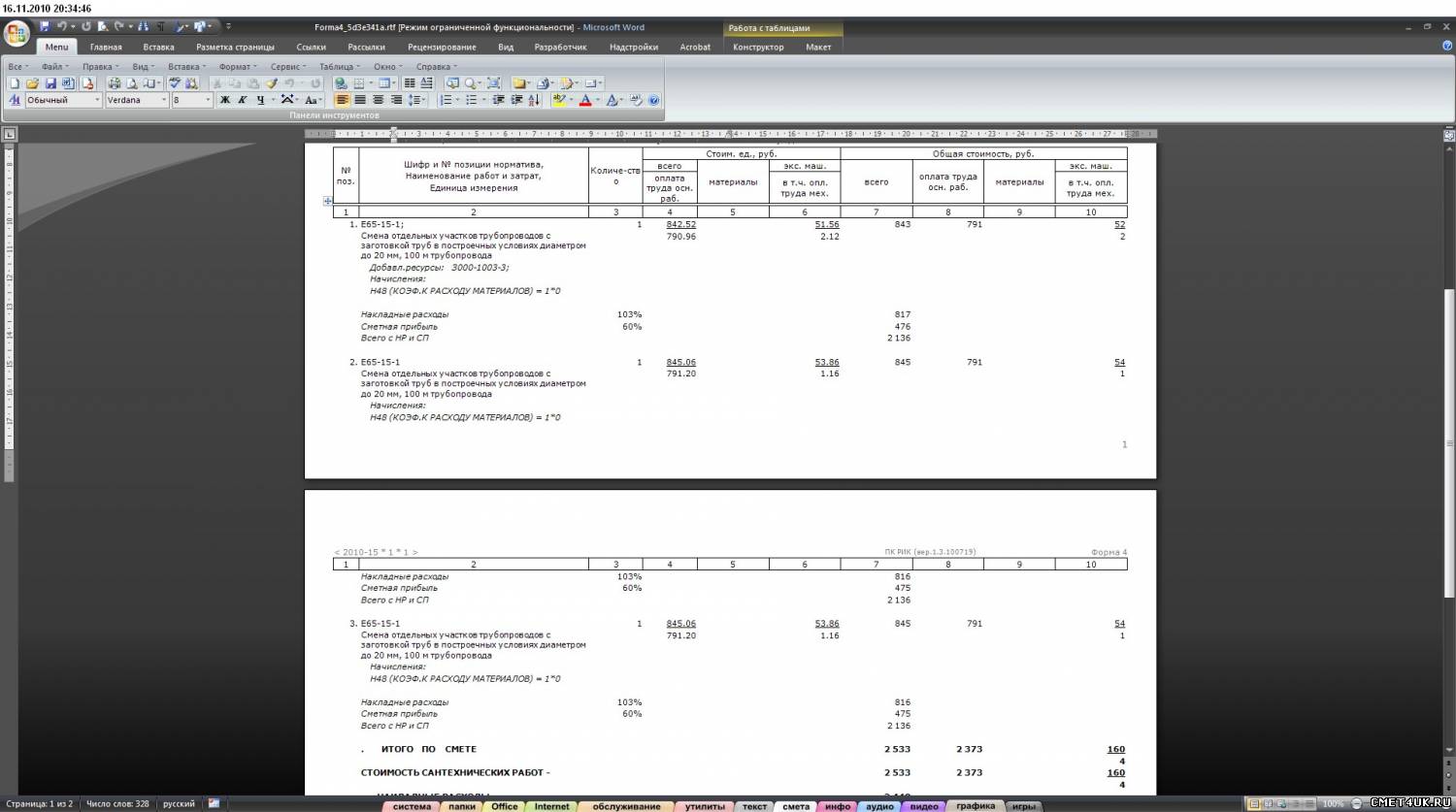The width and height of the screenshot is (1456, 812).
Task: Open the line spacing dropdown
Action: tap(416, 100)
